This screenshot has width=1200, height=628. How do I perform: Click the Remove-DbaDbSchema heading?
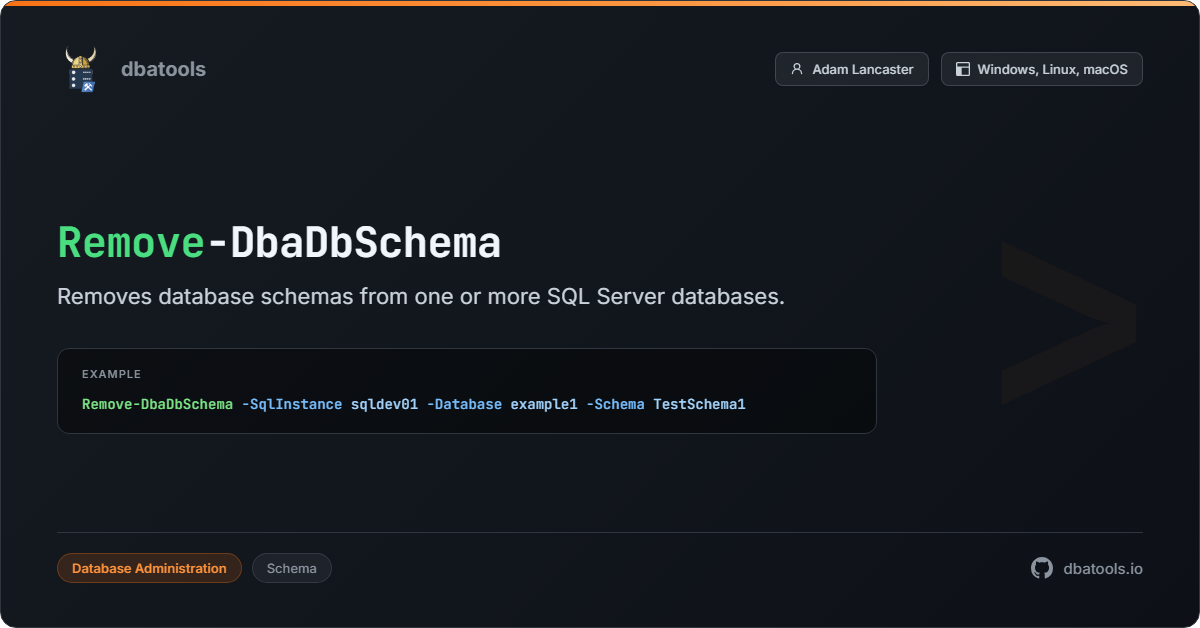pyautogui.click(x=279, y=243)
